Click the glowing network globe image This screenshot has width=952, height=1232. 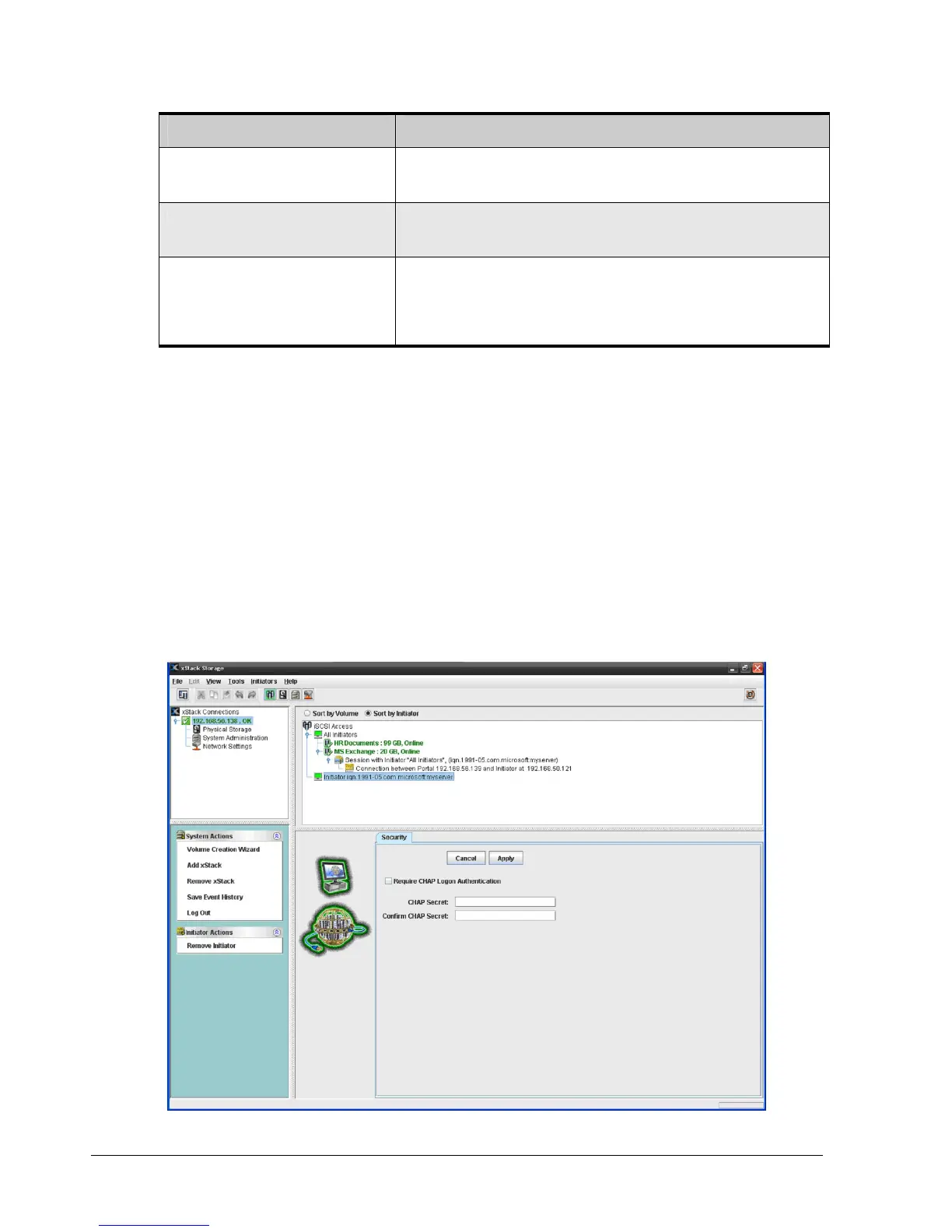[335, 929]
